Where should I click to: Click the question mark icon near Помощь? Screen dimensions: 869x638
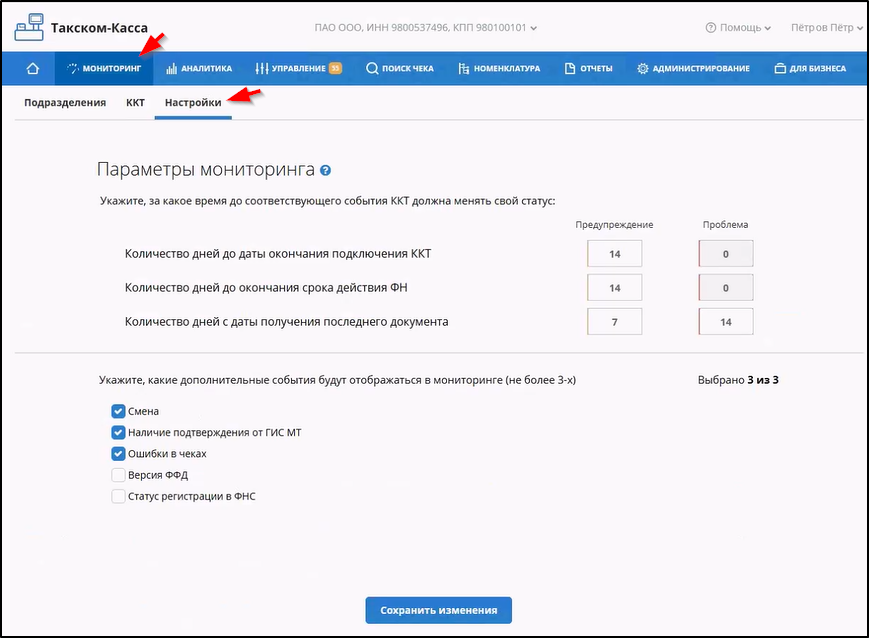(x=710, y=28)
